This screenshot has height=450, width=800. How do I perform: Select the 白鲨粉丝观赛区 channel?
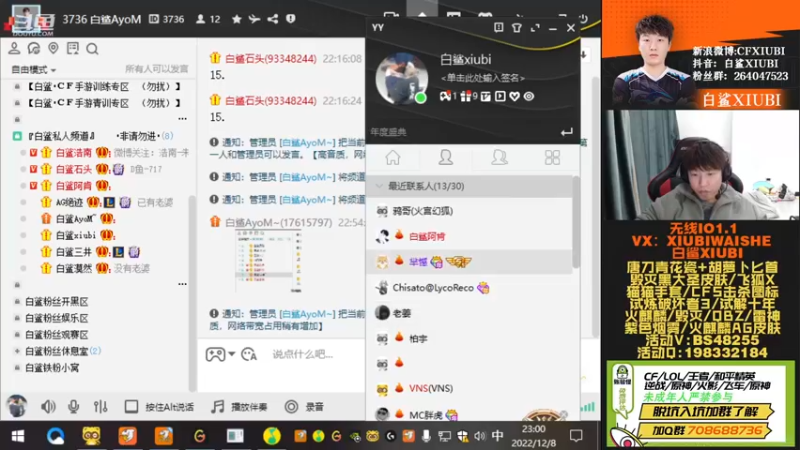[x=57, y=335]
